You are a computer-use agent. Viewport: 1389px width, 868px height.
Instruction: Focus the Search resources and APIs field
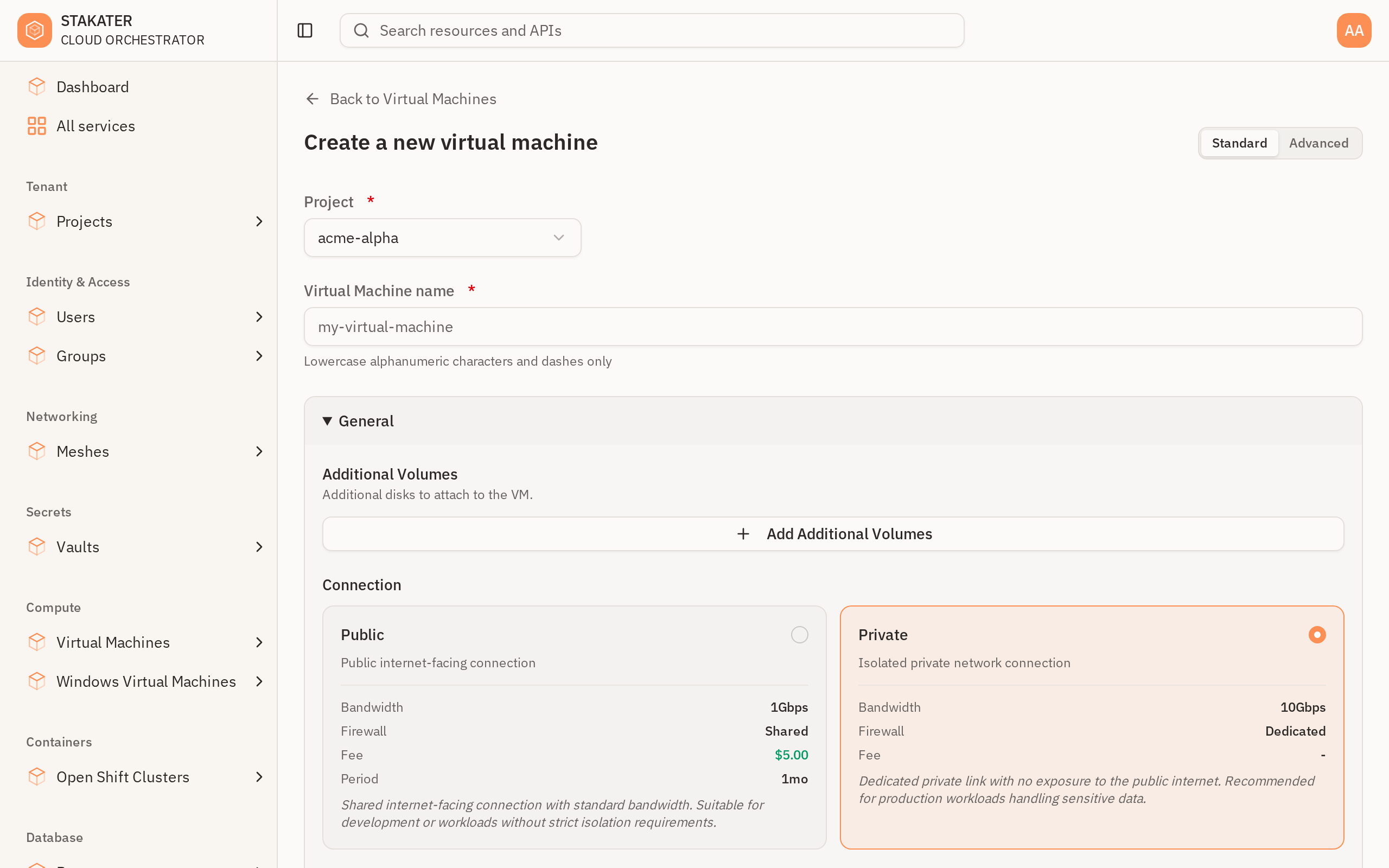(652, 30)
